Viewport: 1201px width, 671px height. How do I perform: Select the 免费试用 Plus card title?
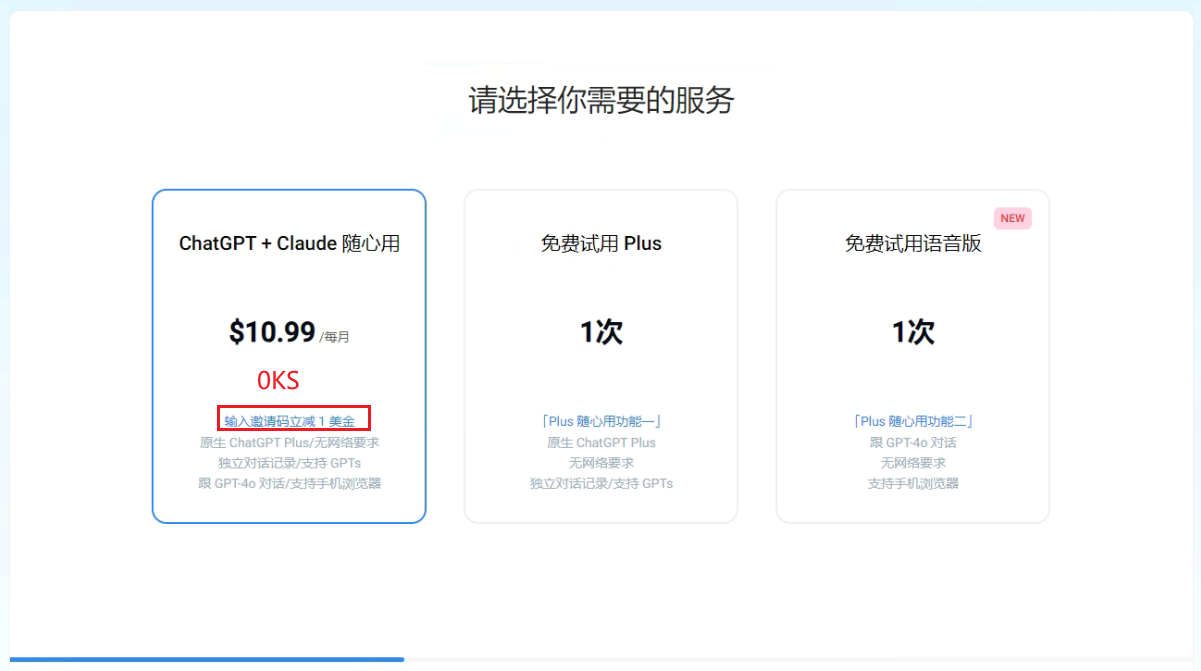coord(601,244)
